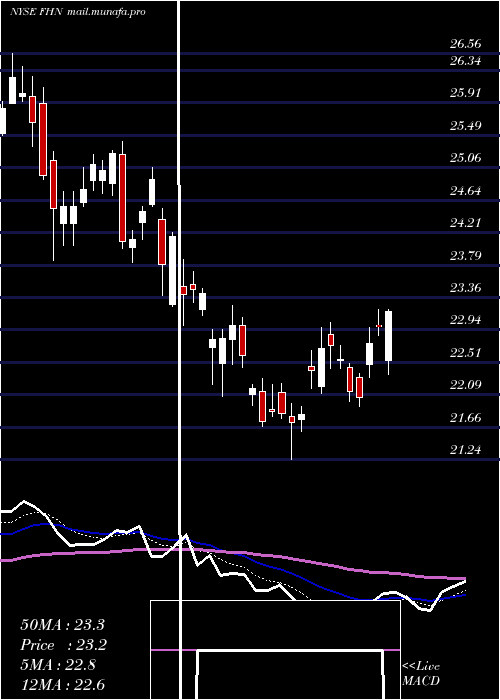Click the 26.56 price level label
The image size is (500, 700).
click(x=466, y=44)
